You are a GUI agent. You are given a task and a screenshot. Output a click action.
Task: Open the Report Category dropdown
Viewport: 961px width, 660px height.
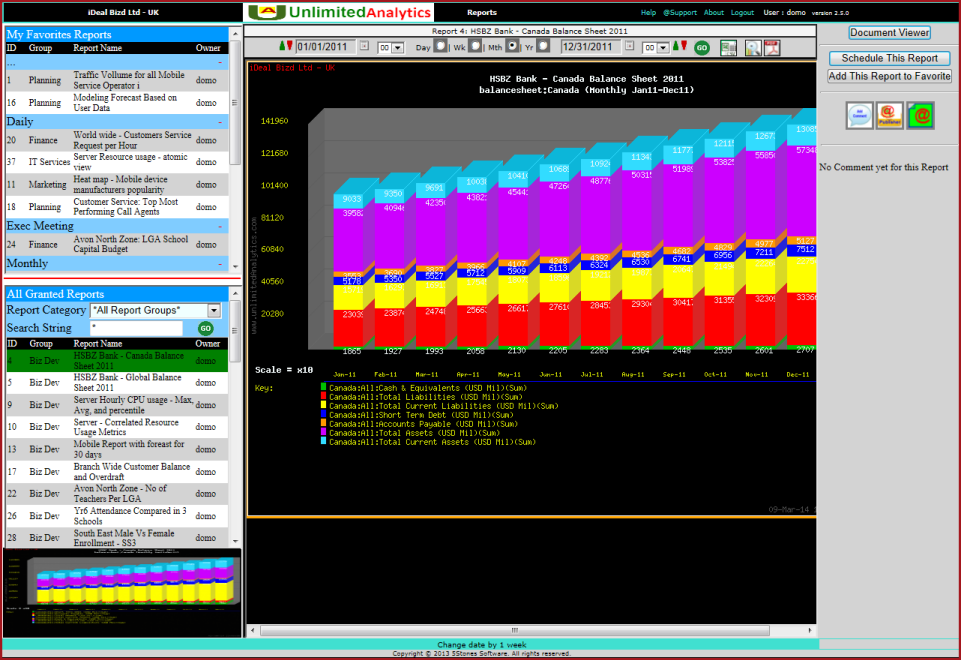pyautogui.click(x=155, y=311)
